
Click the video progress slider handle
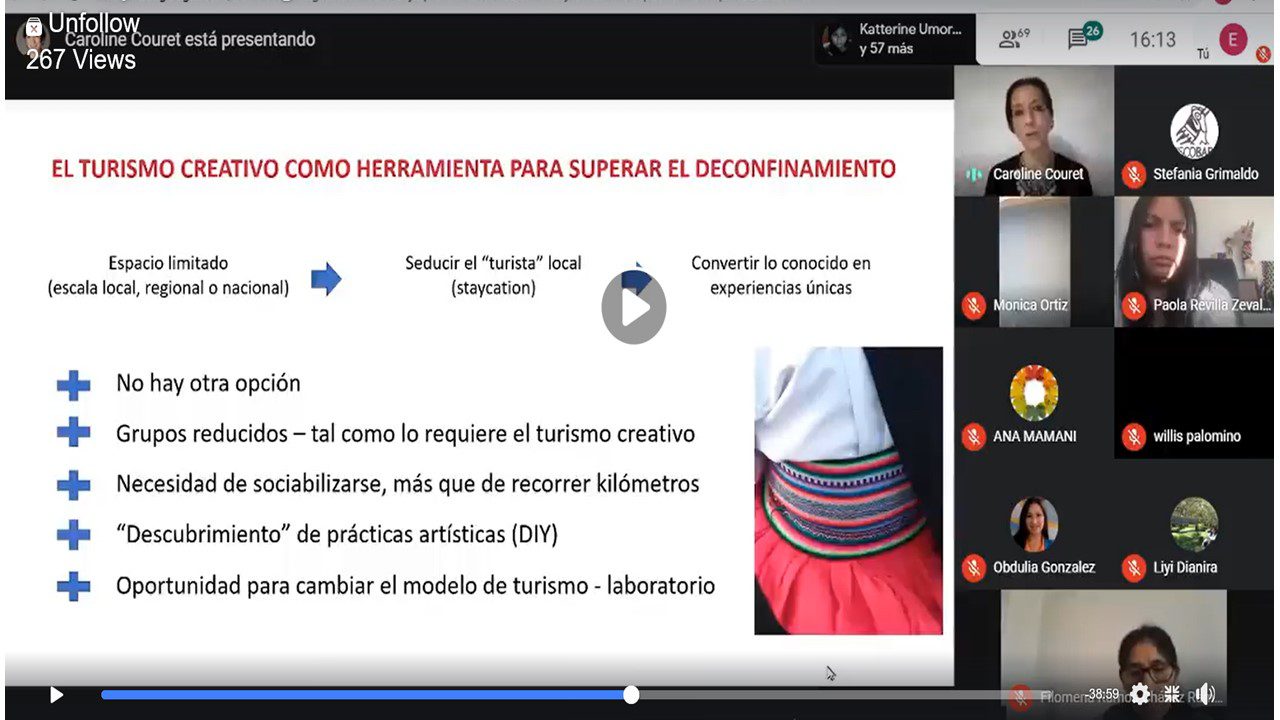point(631,695)
